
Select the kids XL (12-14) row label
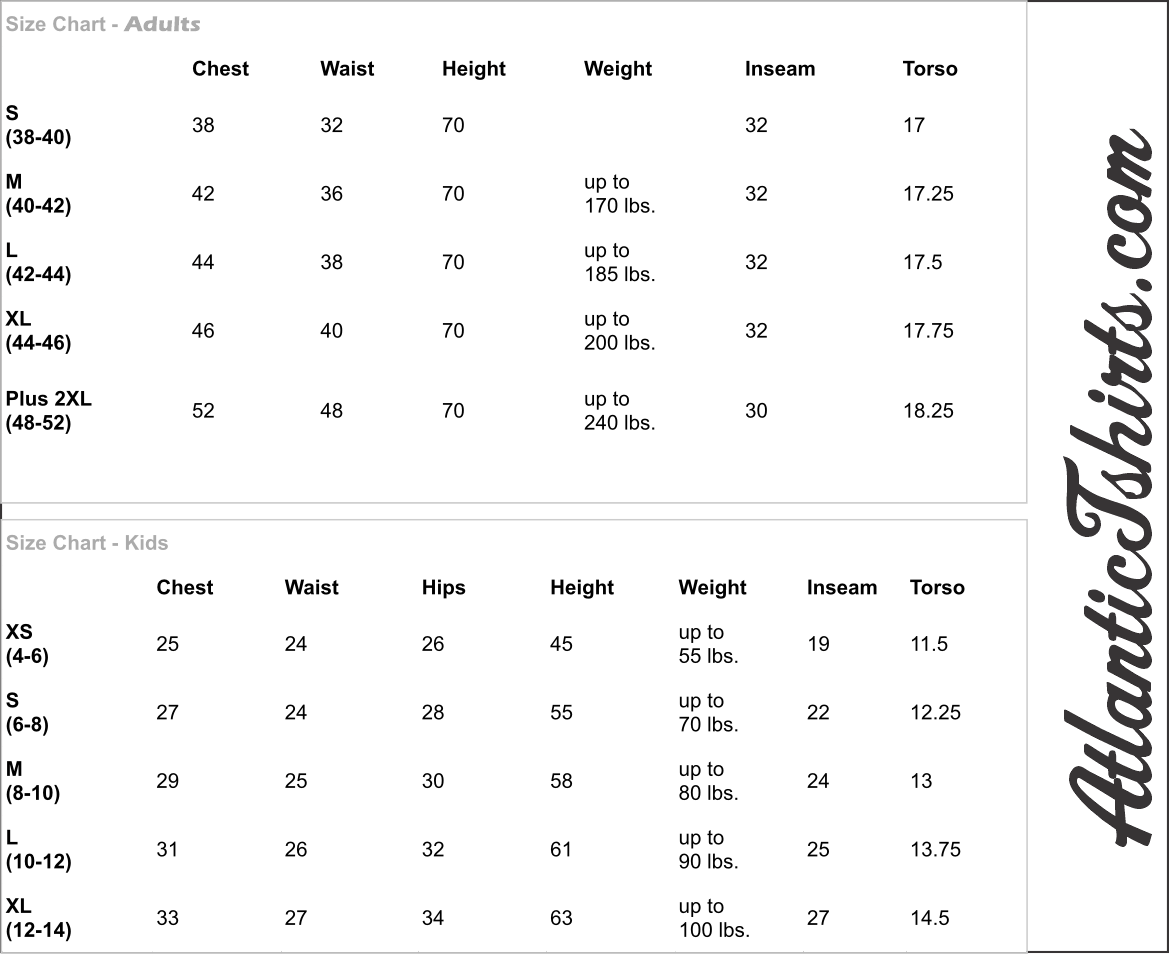[x=38, y=918]
